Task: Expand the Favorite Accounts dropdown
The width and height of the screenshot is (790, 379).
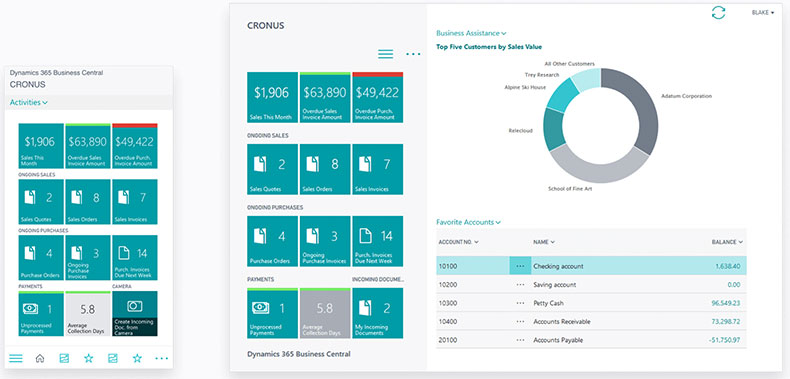Action: [469, 222]
